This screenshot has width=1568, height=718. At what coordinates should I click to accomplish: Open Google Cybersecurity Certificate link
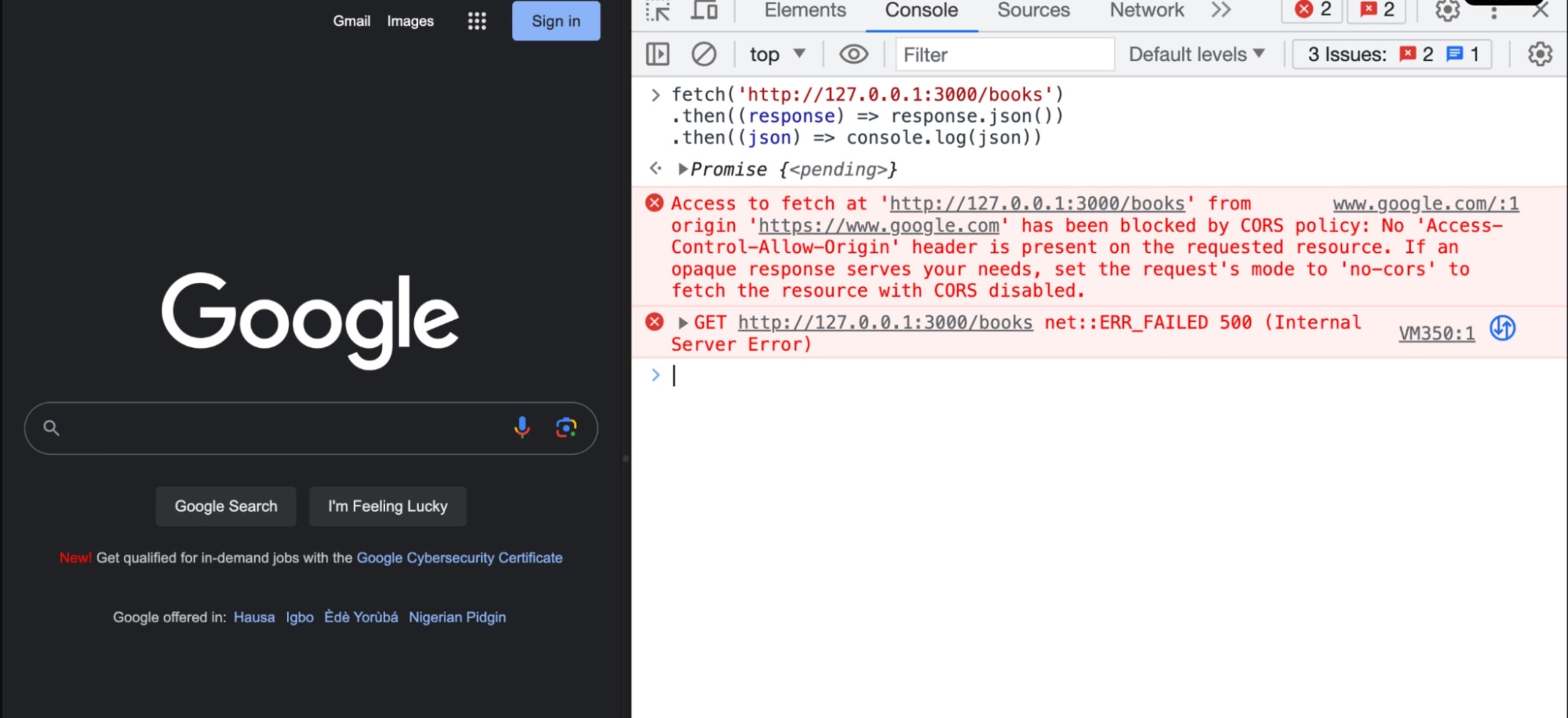point(459,558)
